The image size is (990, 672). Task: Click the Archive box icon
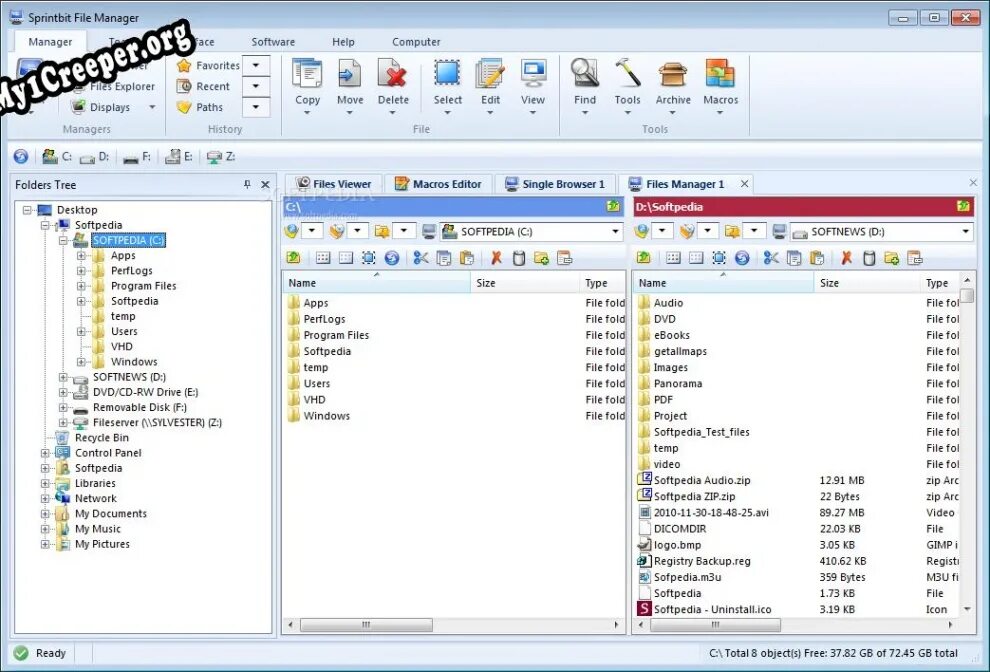tap(673, 74)
